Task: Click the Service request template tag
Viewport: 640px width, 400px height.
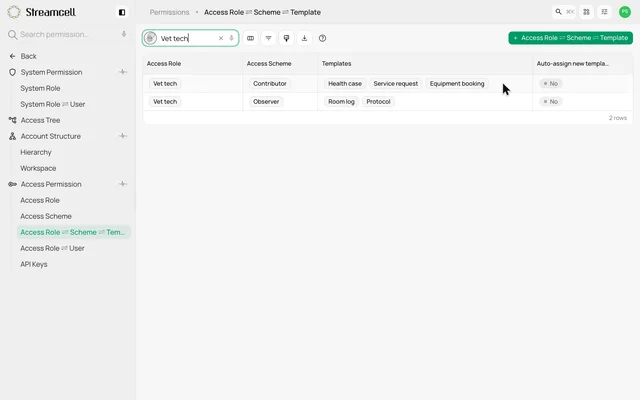Action: coord(396,83)
